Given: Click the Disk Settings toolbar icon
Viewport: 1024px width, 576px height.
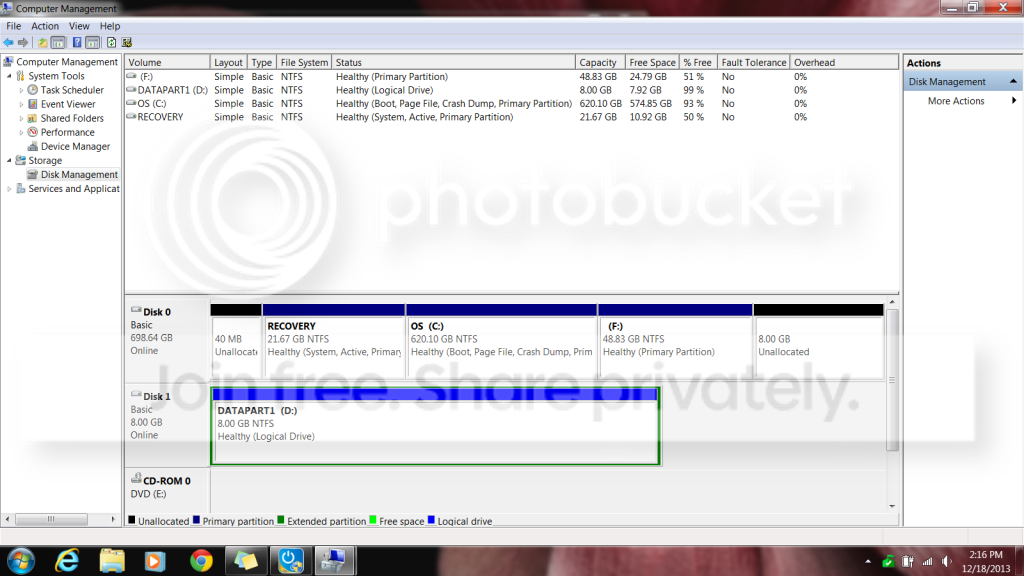Looking at the screenshot, I should tap(127, 42).
